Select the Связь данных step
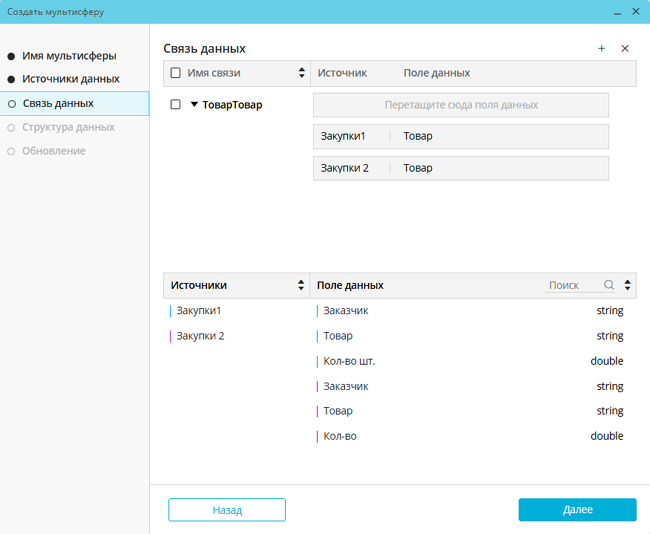Viewport: 650px width, 534px height. pos(58,103)
